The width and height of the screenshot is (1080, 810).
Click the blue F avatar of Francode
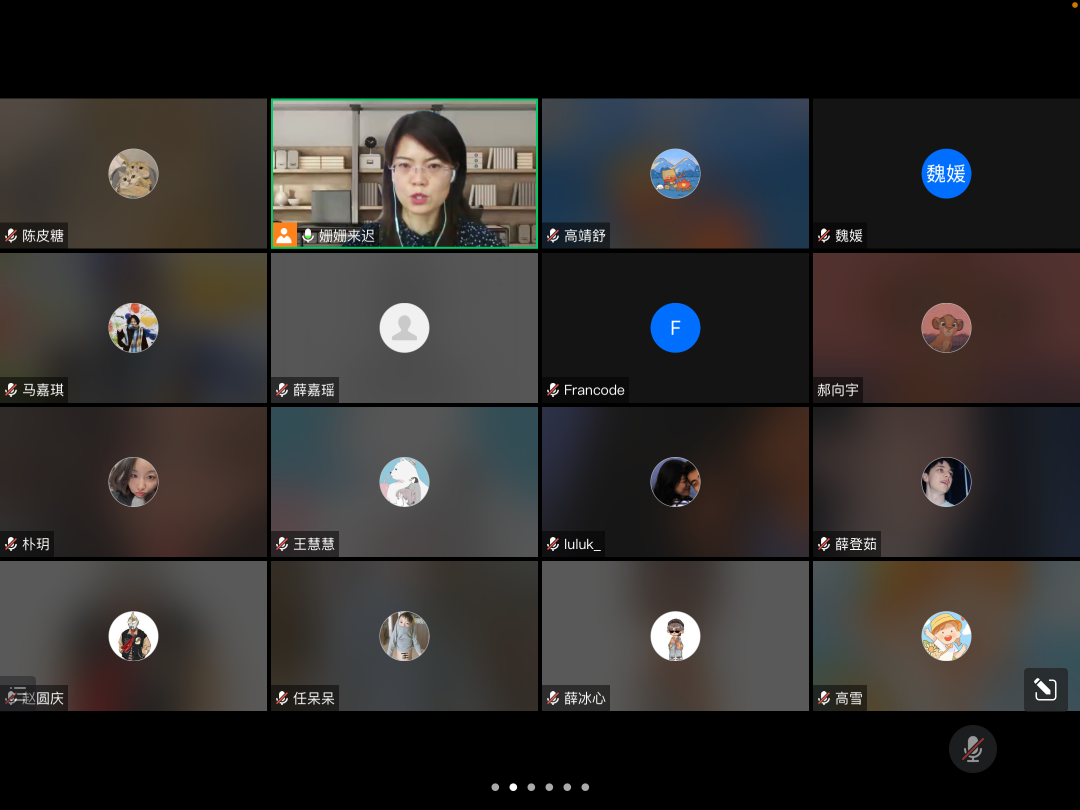coord(675,328)
